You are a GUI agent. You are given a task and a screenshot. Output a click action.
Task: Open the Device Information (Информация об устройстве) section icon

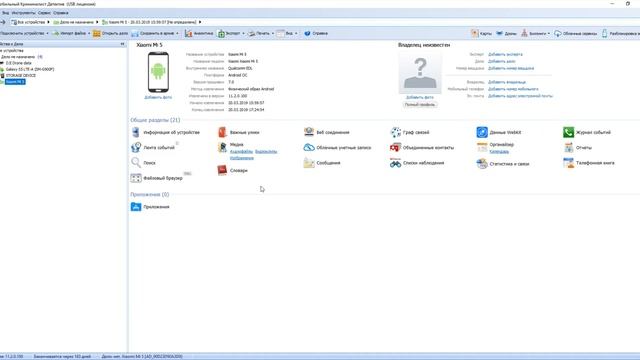tap(136, 132)
